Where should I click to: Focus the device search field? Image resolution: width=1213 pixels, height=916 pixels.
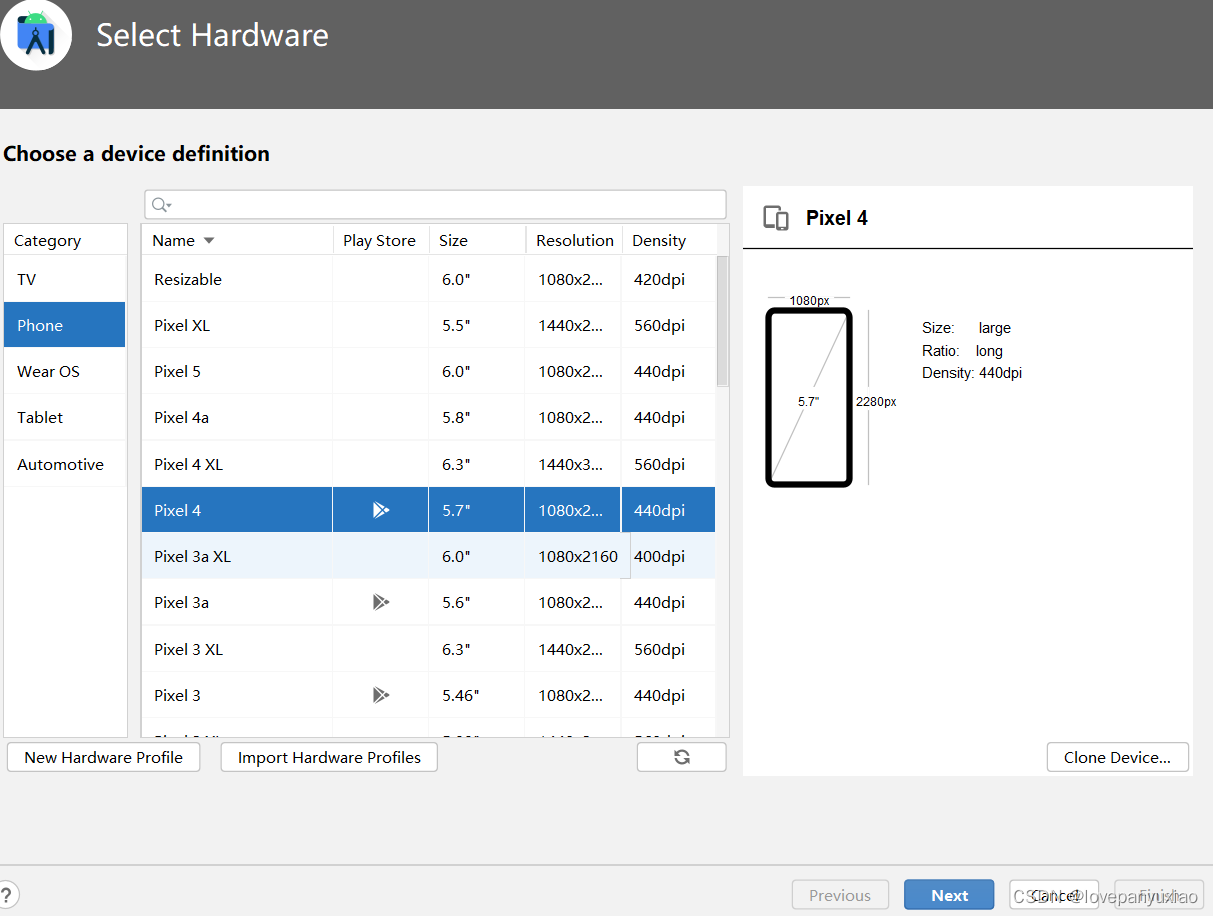pos(435,205)
